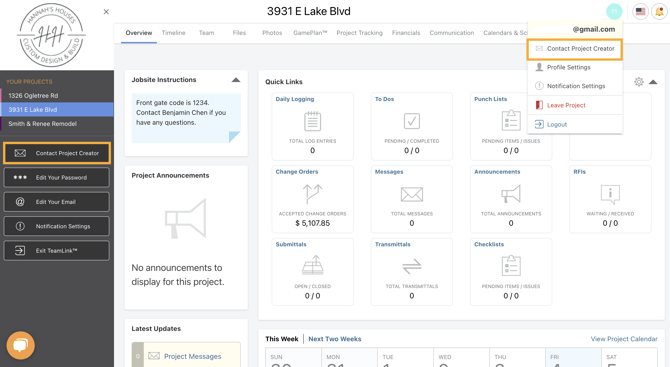Click the US flag language icon
670x367 pixels.
[640, 12]
